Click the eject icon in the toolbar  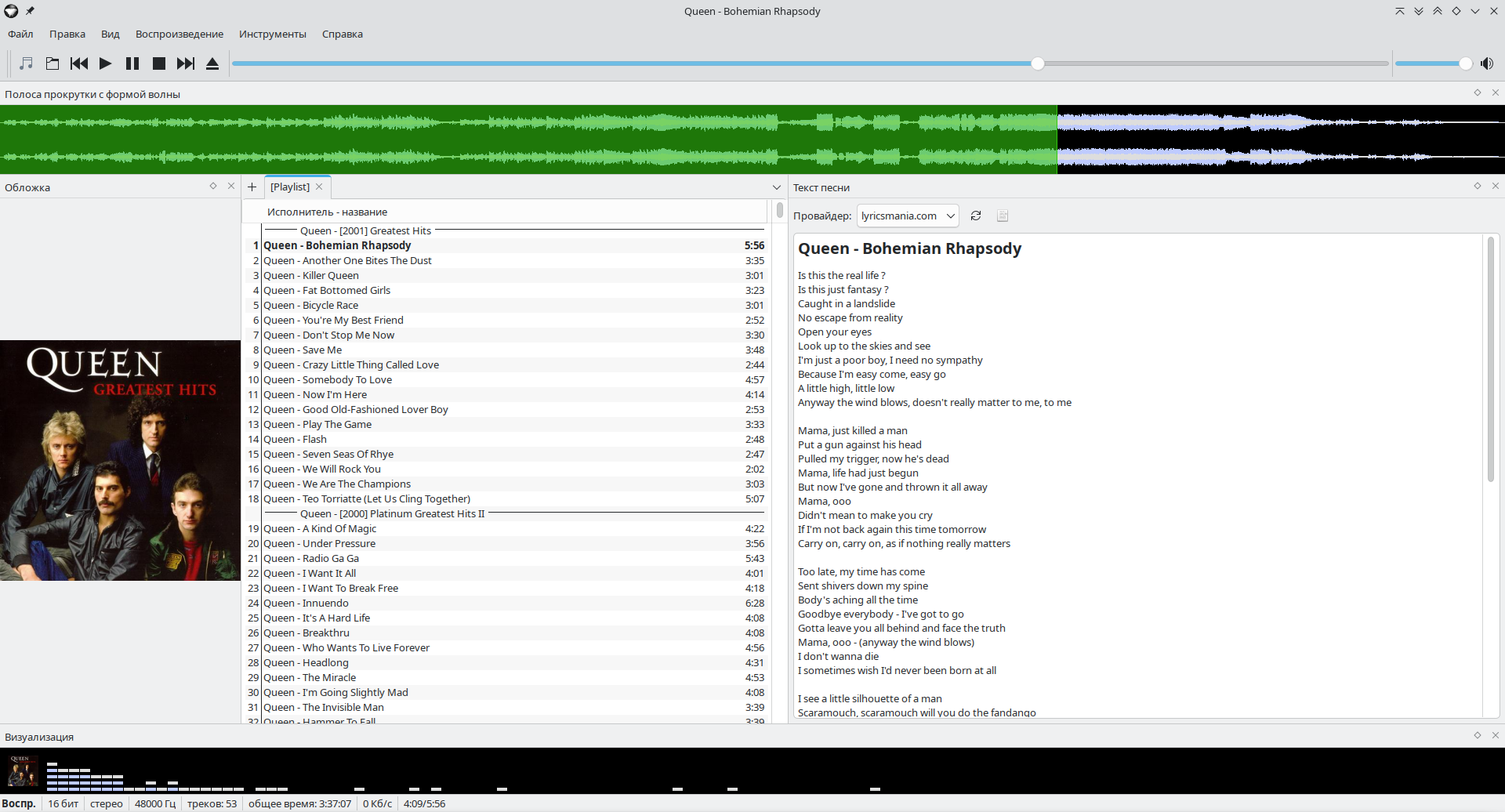(x=212, y=63)
